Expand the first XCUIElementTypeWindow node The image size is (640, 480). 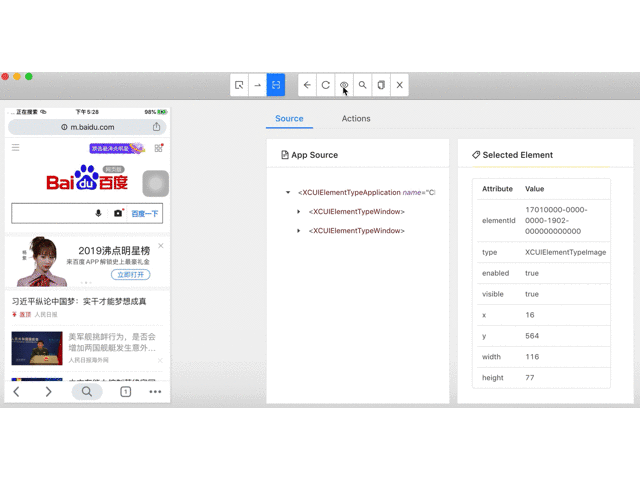pos(298,211)
